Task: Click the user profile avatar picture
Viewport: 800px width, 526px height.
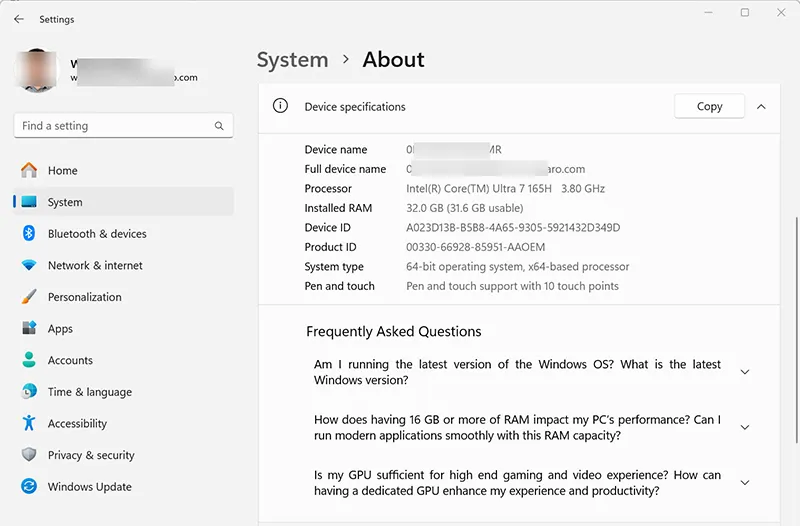Action: [35, 70]
